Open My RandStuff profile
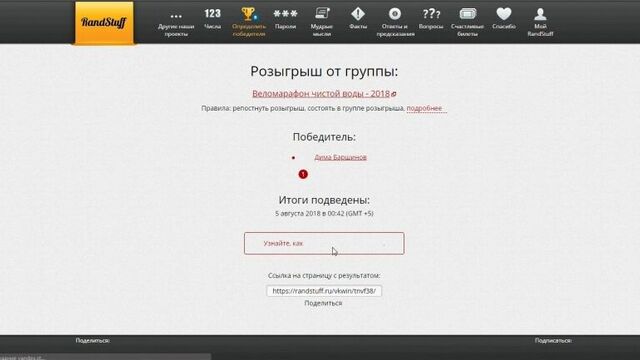640x360 pixels. (540, 22)
